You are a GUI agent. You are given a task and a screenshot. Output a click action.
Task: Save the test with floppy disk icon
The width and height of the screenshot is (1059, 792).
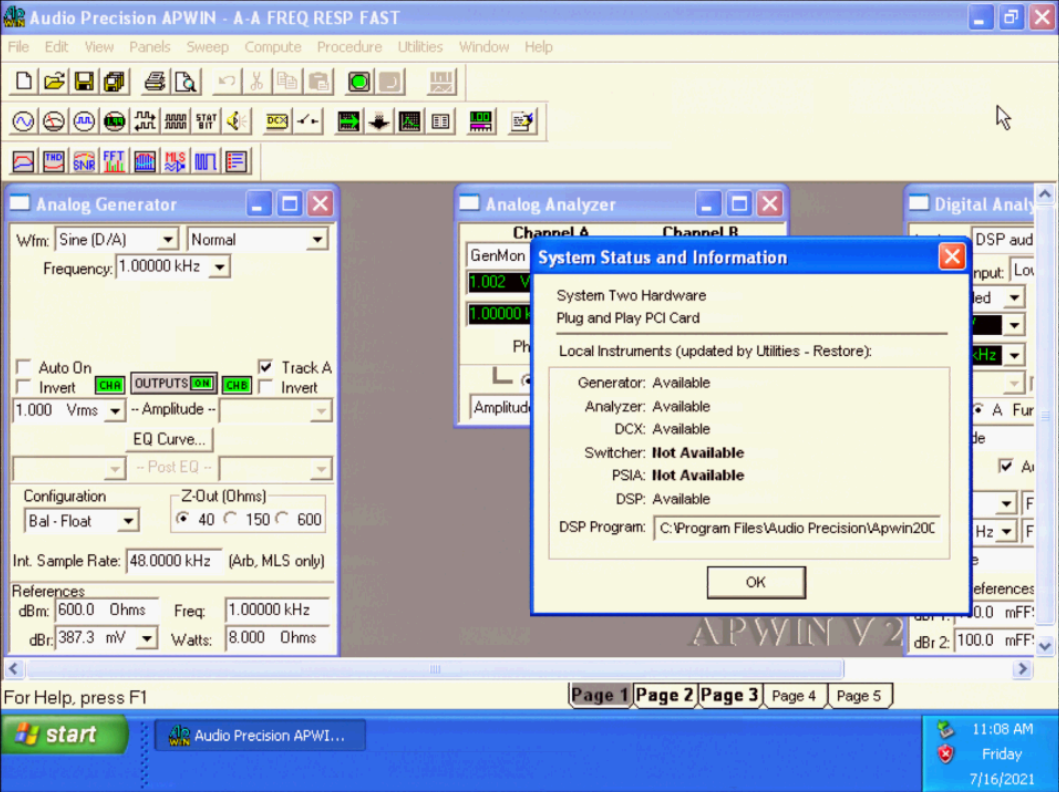tap(84, 82)
